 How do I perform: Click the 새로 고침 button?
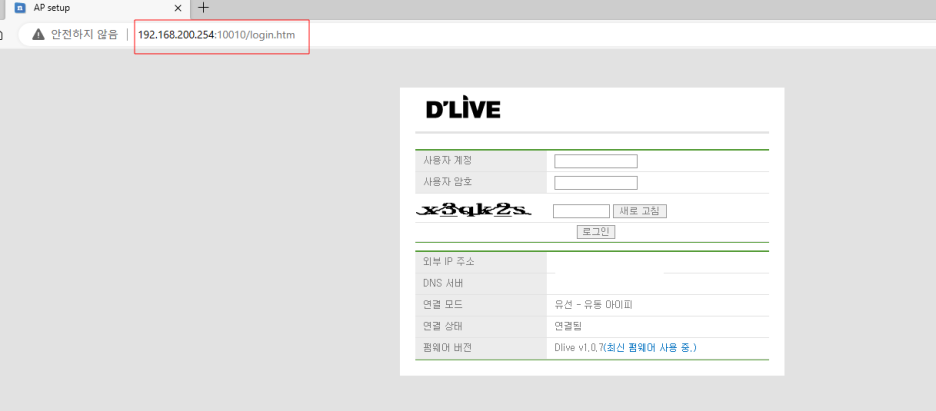coord(639,211)
